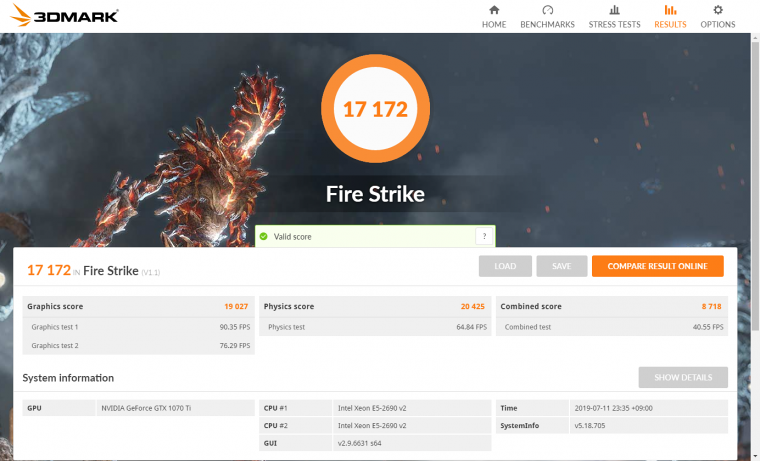Click the Combined score 8 718 value
The height and width of the screenshot is (461, 760).
pos(711,306)
